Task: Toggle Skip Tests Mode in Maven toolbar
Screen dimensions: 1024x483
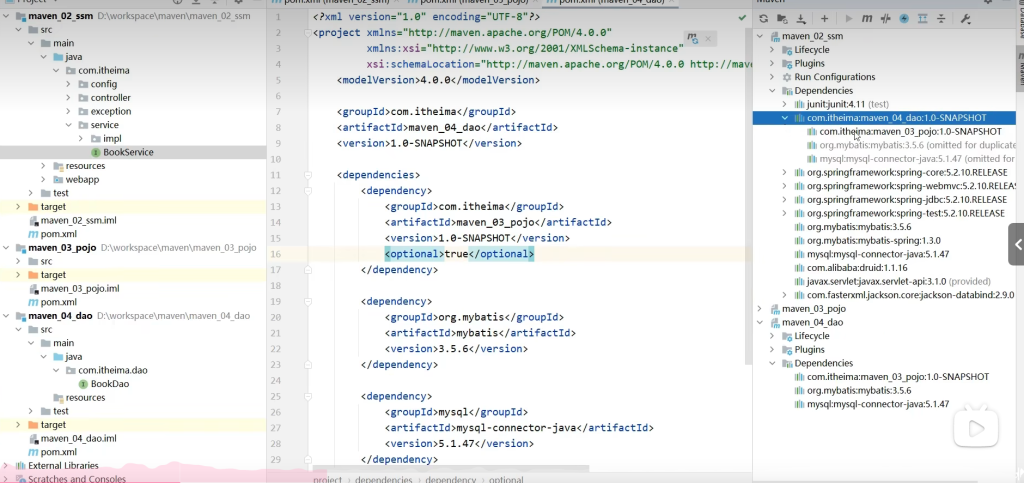Action: (903, 18)
